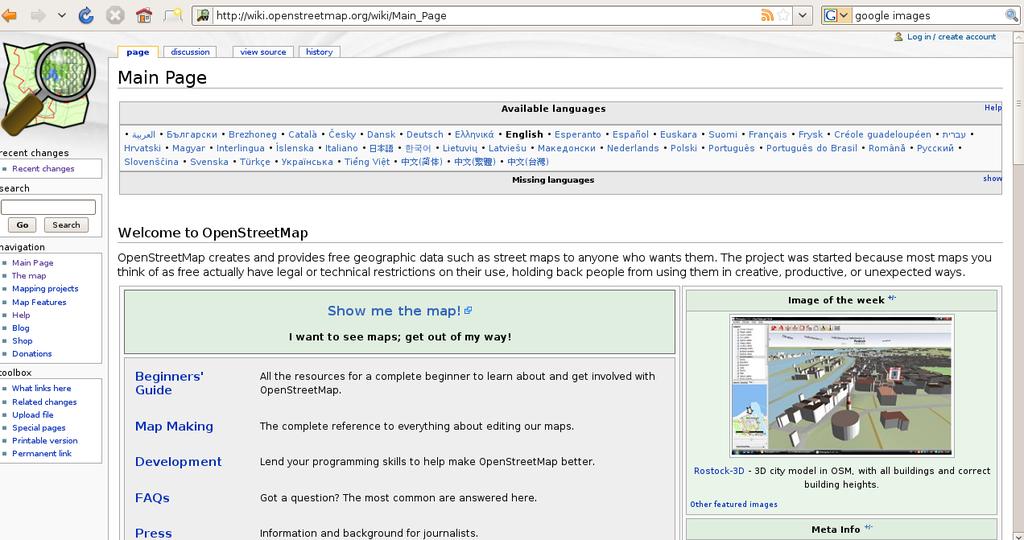This screenshot has height=540, width=1024.
Task: Click the browser Forward arrow
Action: (x=39, y=15)
